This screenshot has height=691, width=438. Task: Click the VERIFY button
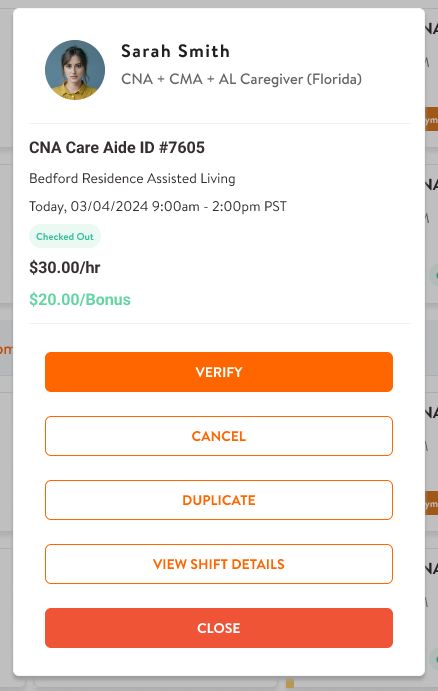pyautogui.click(x=219, y=372)
